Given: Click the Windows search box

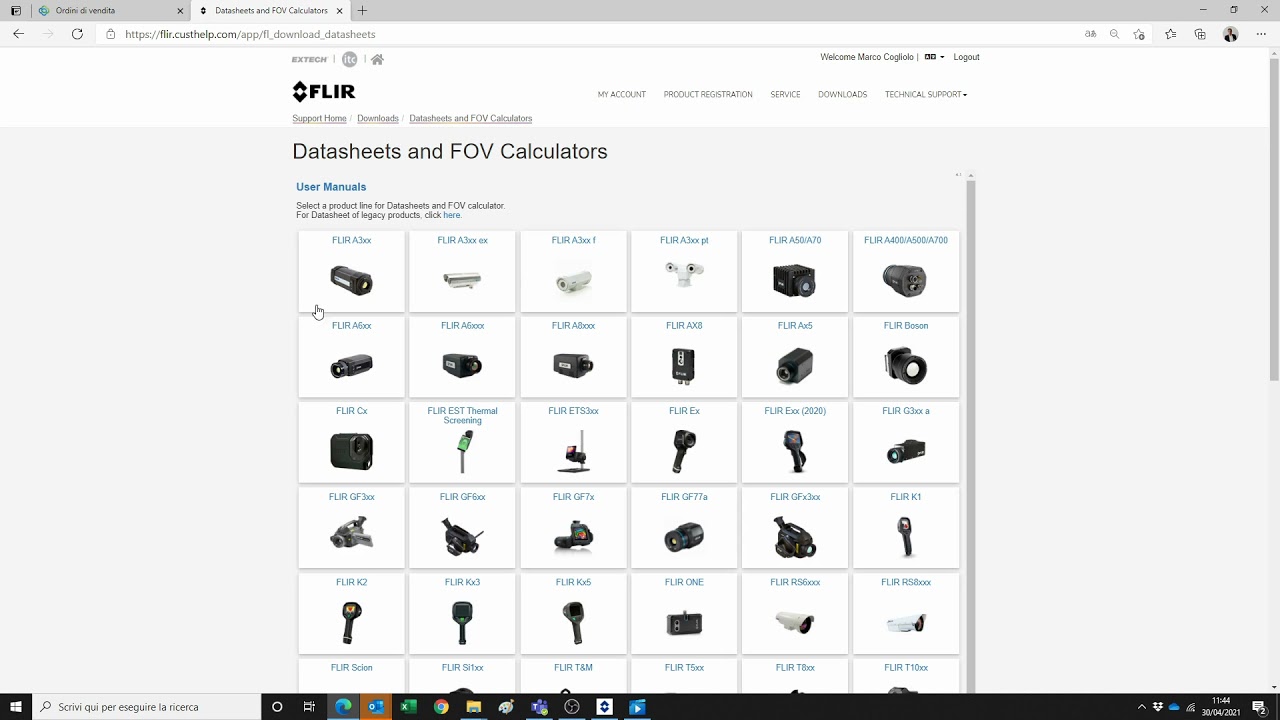Looking at the screenshot, I should pos(147,707).
